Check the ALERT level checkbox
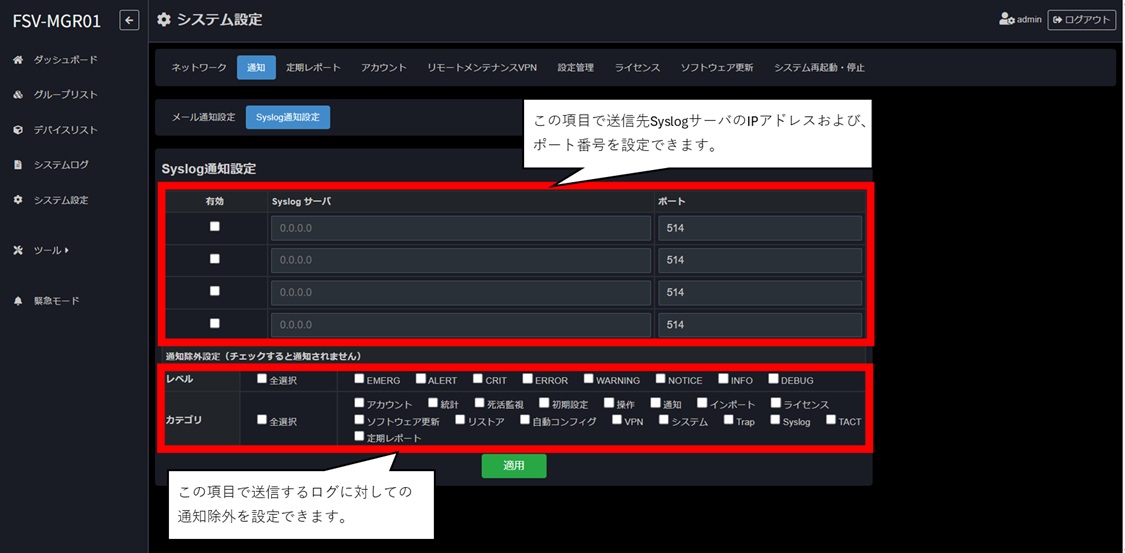This screenshot has width=1125, height=553. click(421, 379)
